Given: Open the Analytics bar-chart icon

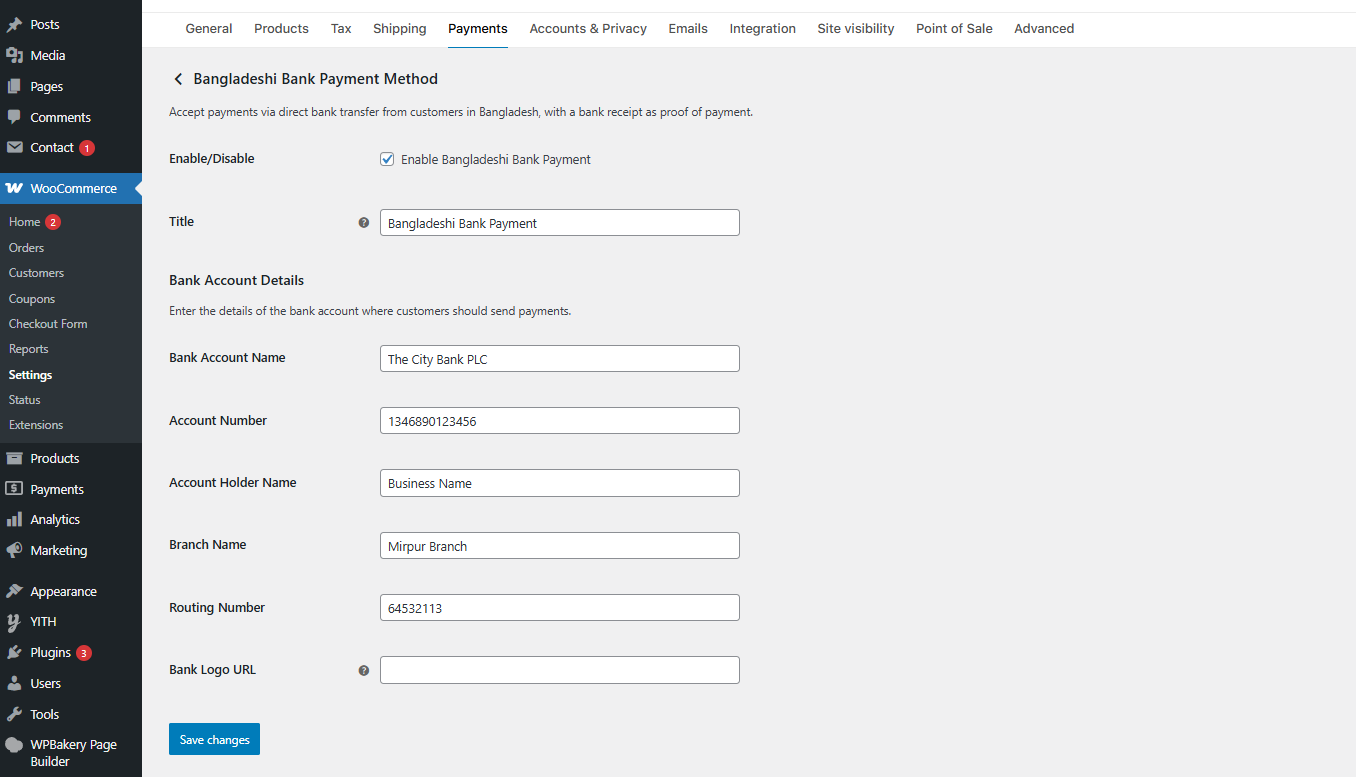Looking at the screenshot, I should coord(14,519).
